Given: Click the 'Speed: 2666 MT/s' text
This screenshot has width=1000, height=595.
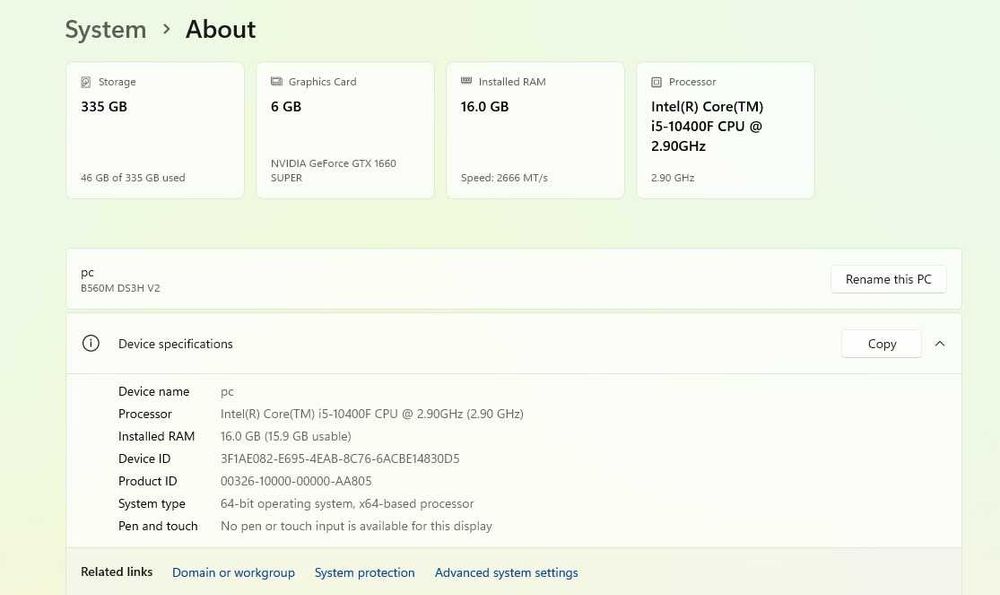Looking at the screenshot, I should pyautogui.click(x=504, y=178).
